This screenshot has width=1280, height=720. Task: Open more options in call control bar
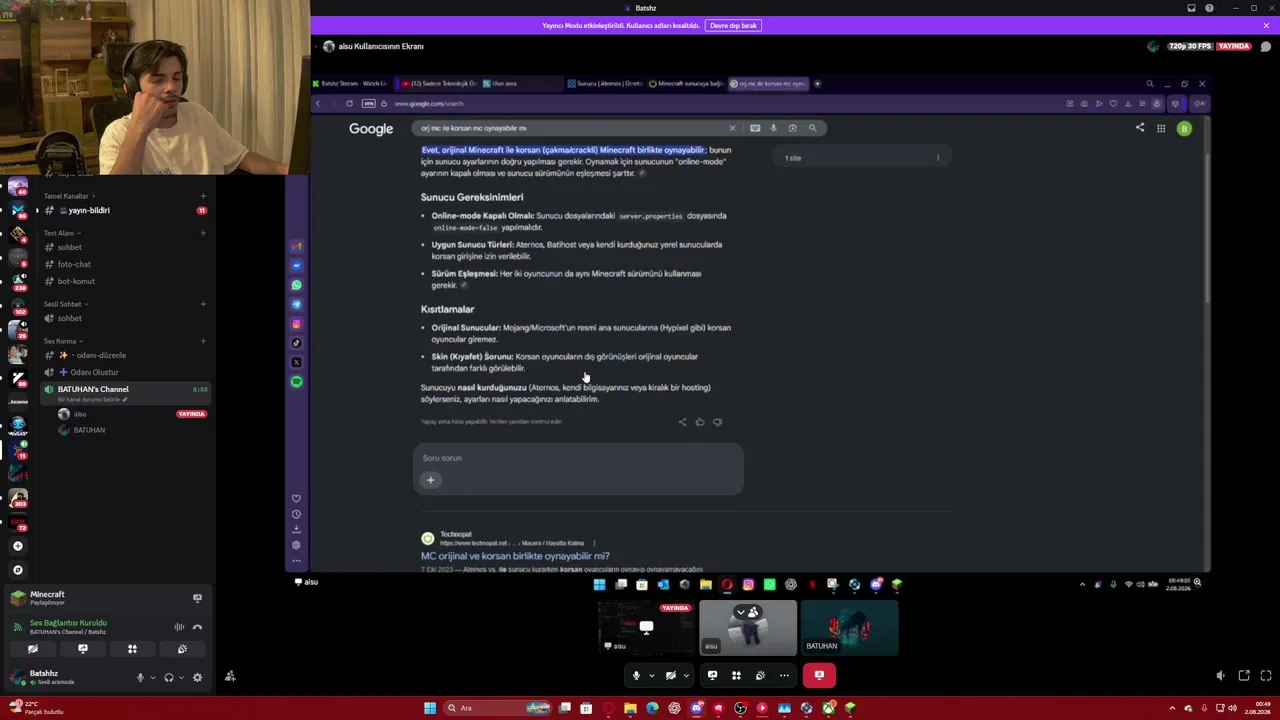click(x=784, y=676)
